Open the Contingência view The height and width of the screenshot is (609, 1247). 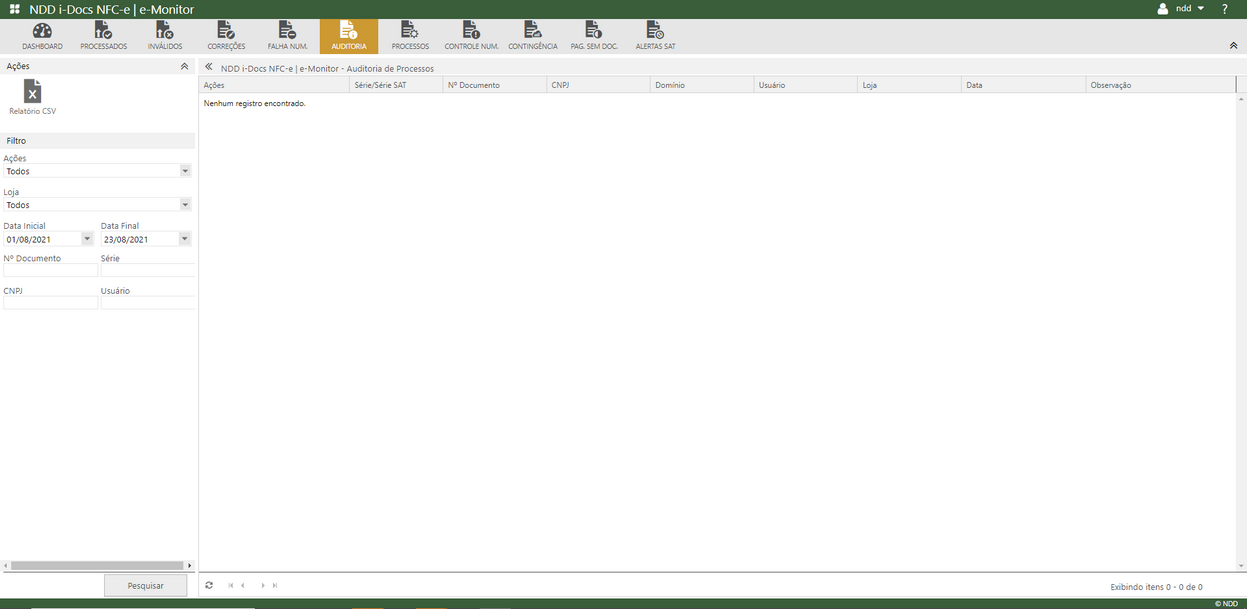click(x=532, y=35)
